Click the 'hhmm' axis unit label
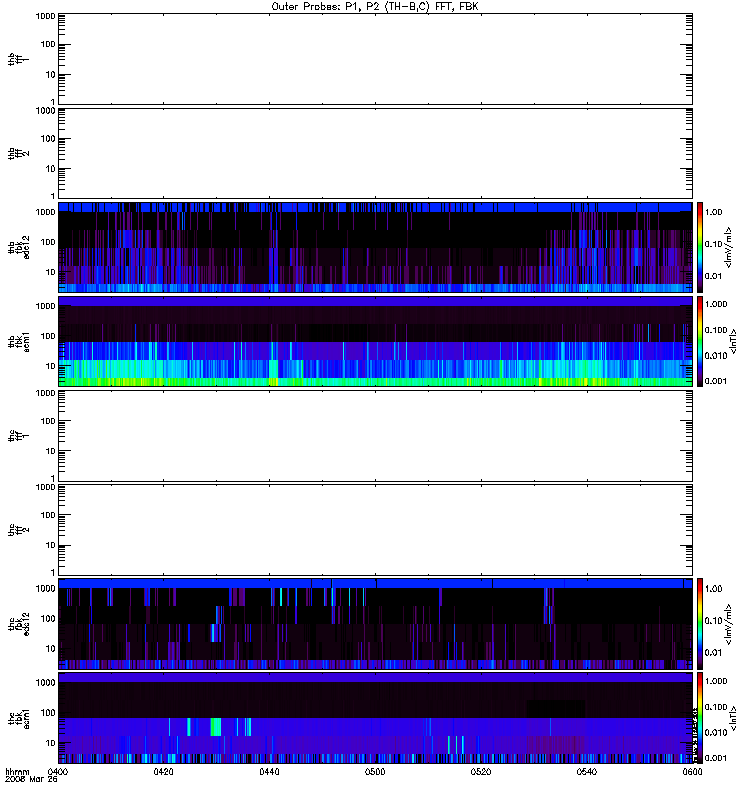Viewport: 750px width, 800px height. [x=18, y=771]
